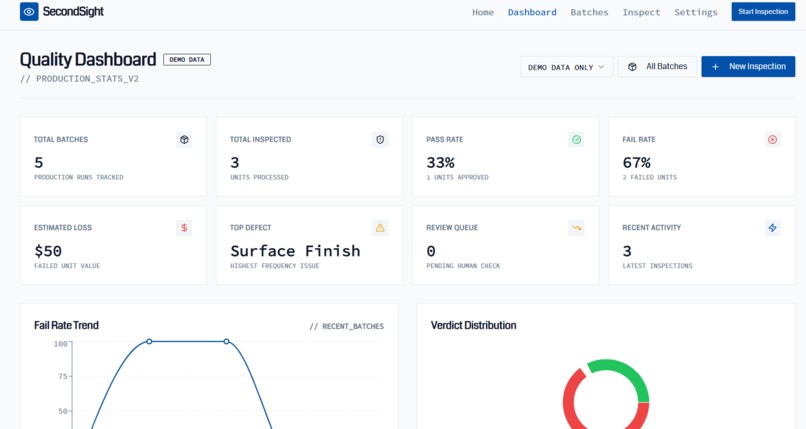The height and width of the screenshot is (429, 806).
Task: Click the Review Queue trending-down icon
Action: 576,228
